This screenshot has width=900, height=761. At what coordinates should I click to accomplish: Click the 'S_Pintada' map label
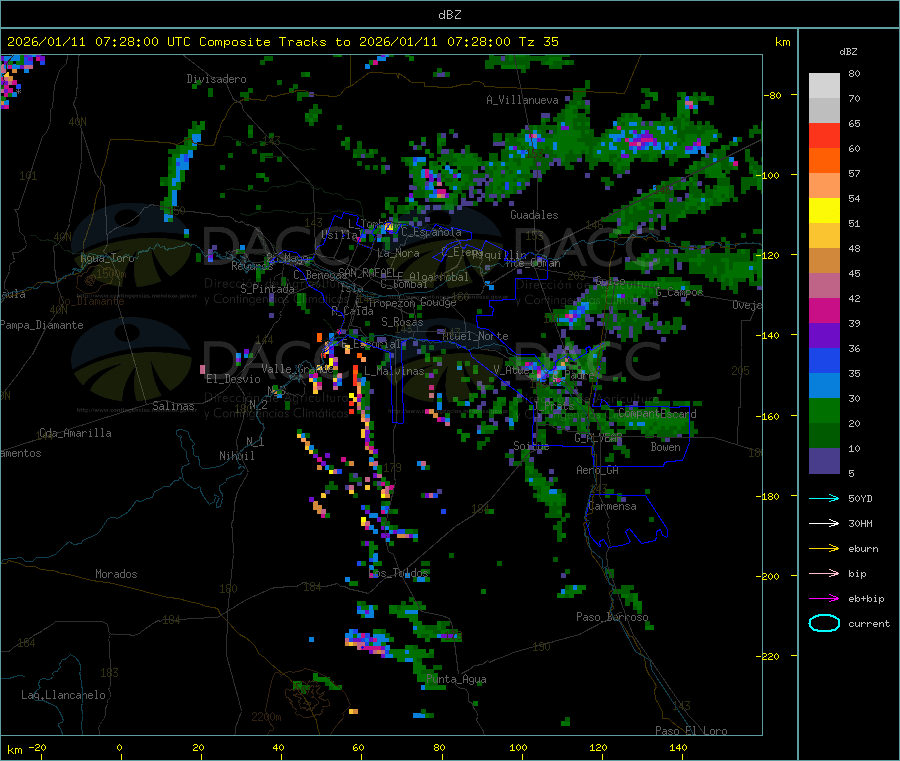pos(267,289)
